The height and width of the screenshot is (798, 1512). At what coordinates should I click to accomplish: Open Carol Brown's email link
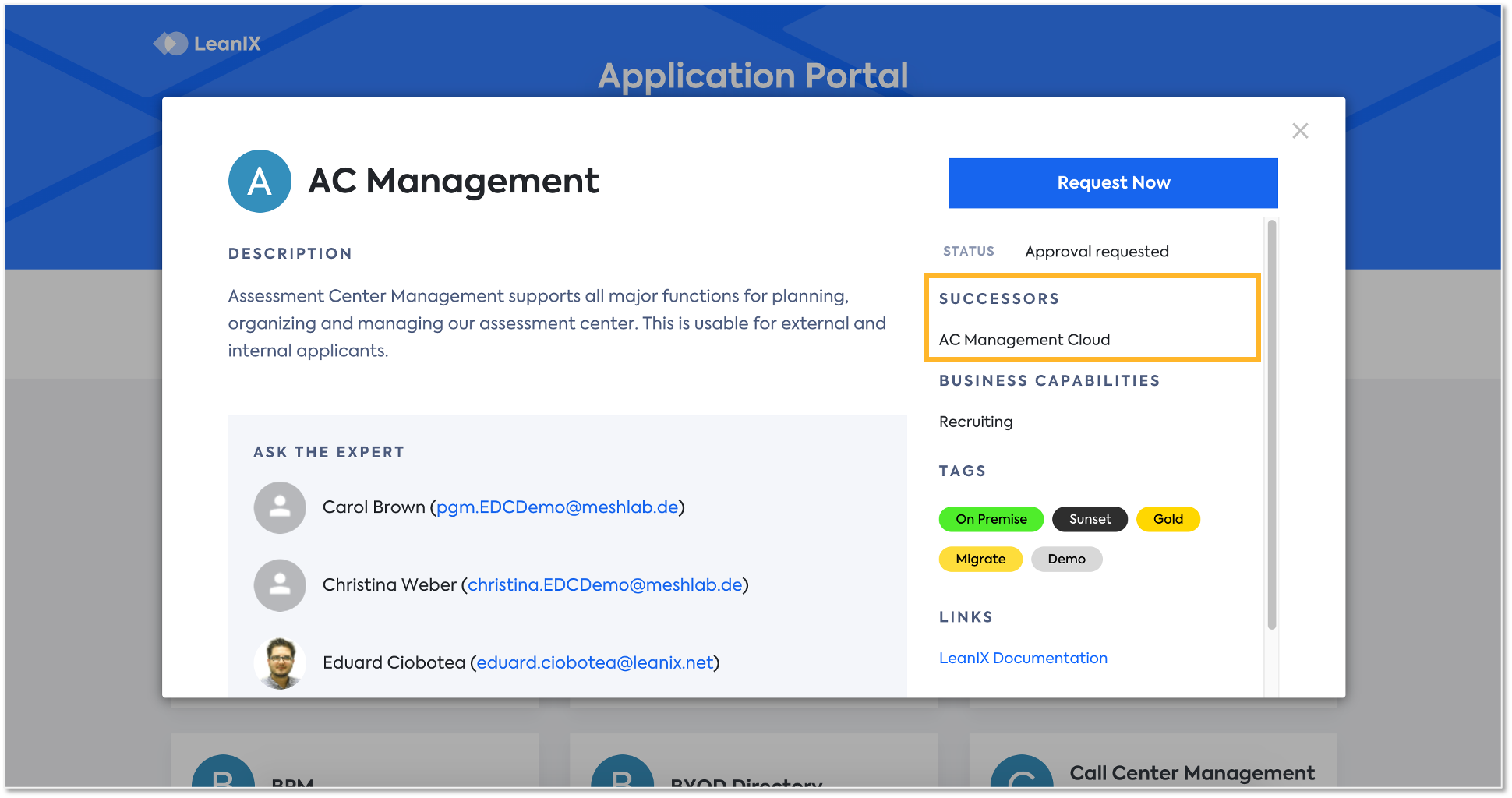[557, 507]
